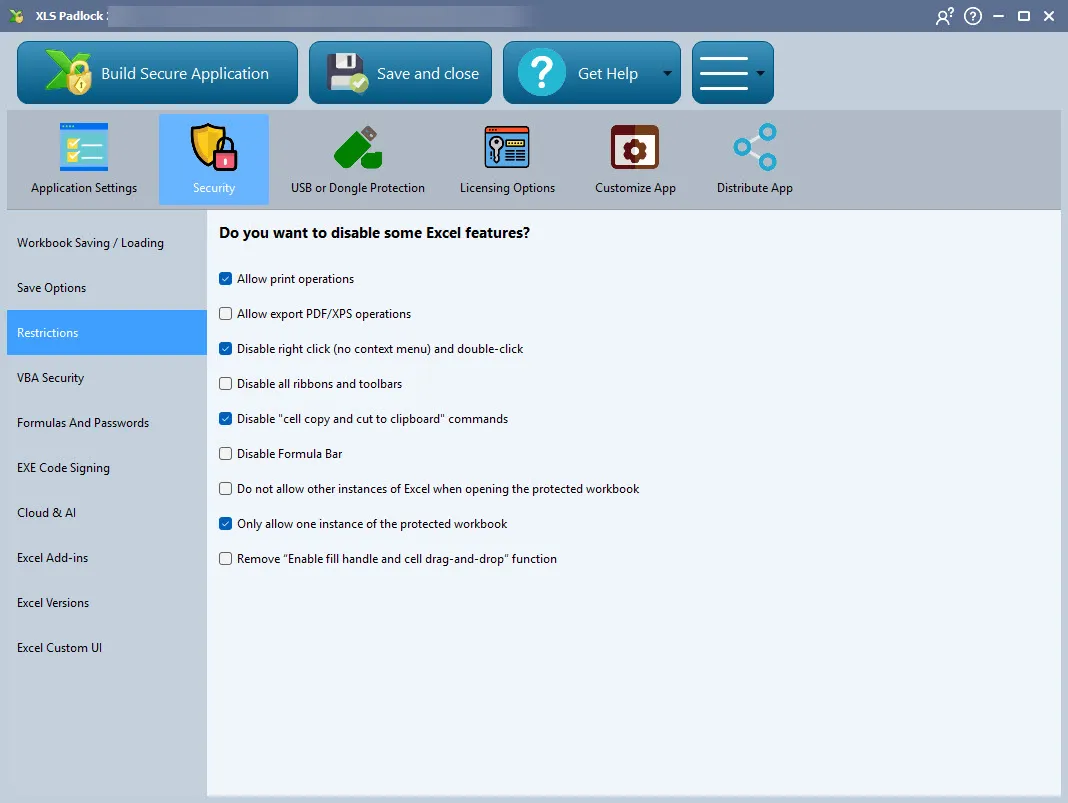Click the user support icon in title bar
1068x803 pixels.
pyautogui.click(x=945, y=16)
